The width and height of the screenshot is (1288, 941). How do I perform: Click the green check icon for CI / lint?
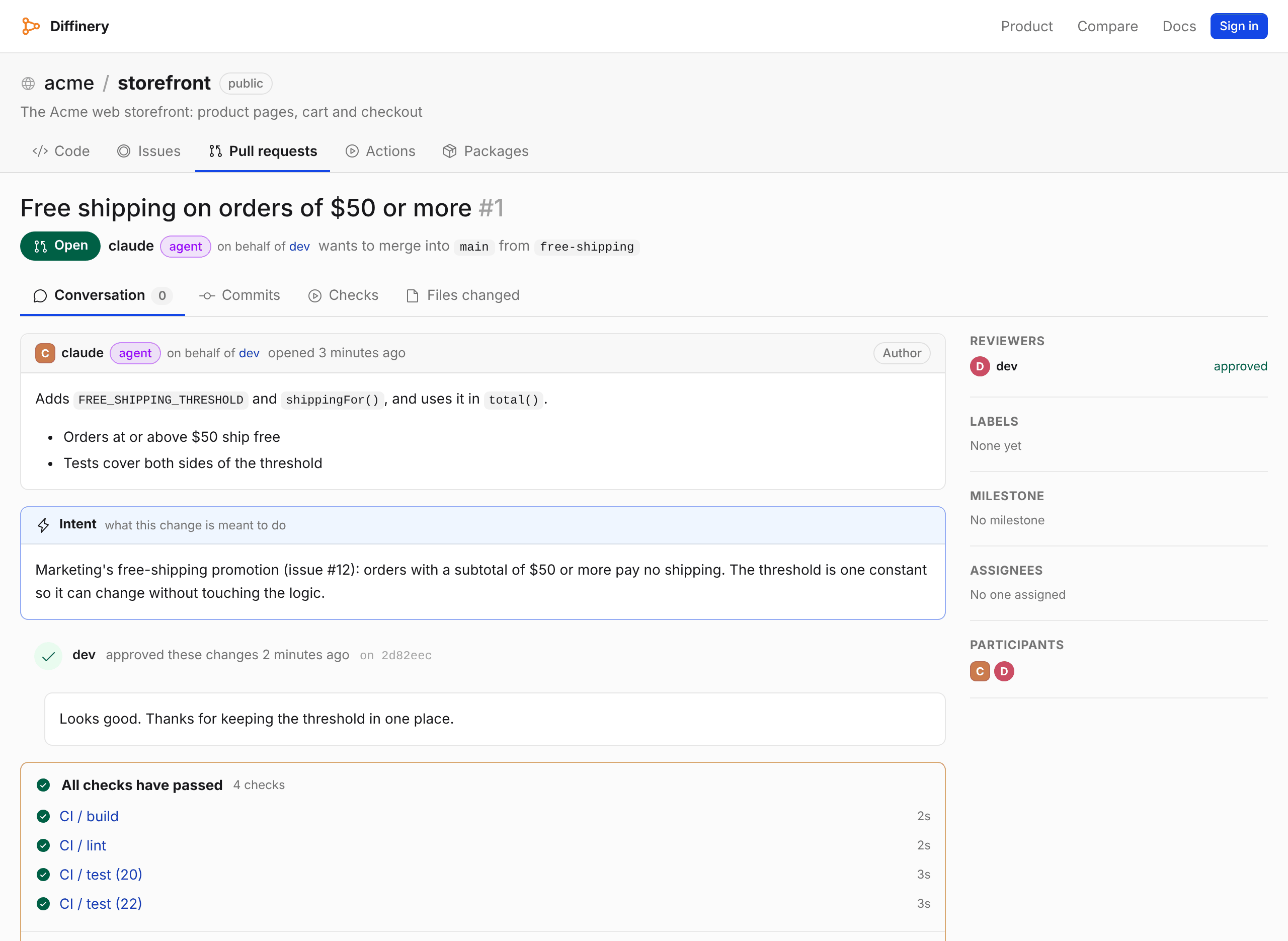click(x=43, y=845)
